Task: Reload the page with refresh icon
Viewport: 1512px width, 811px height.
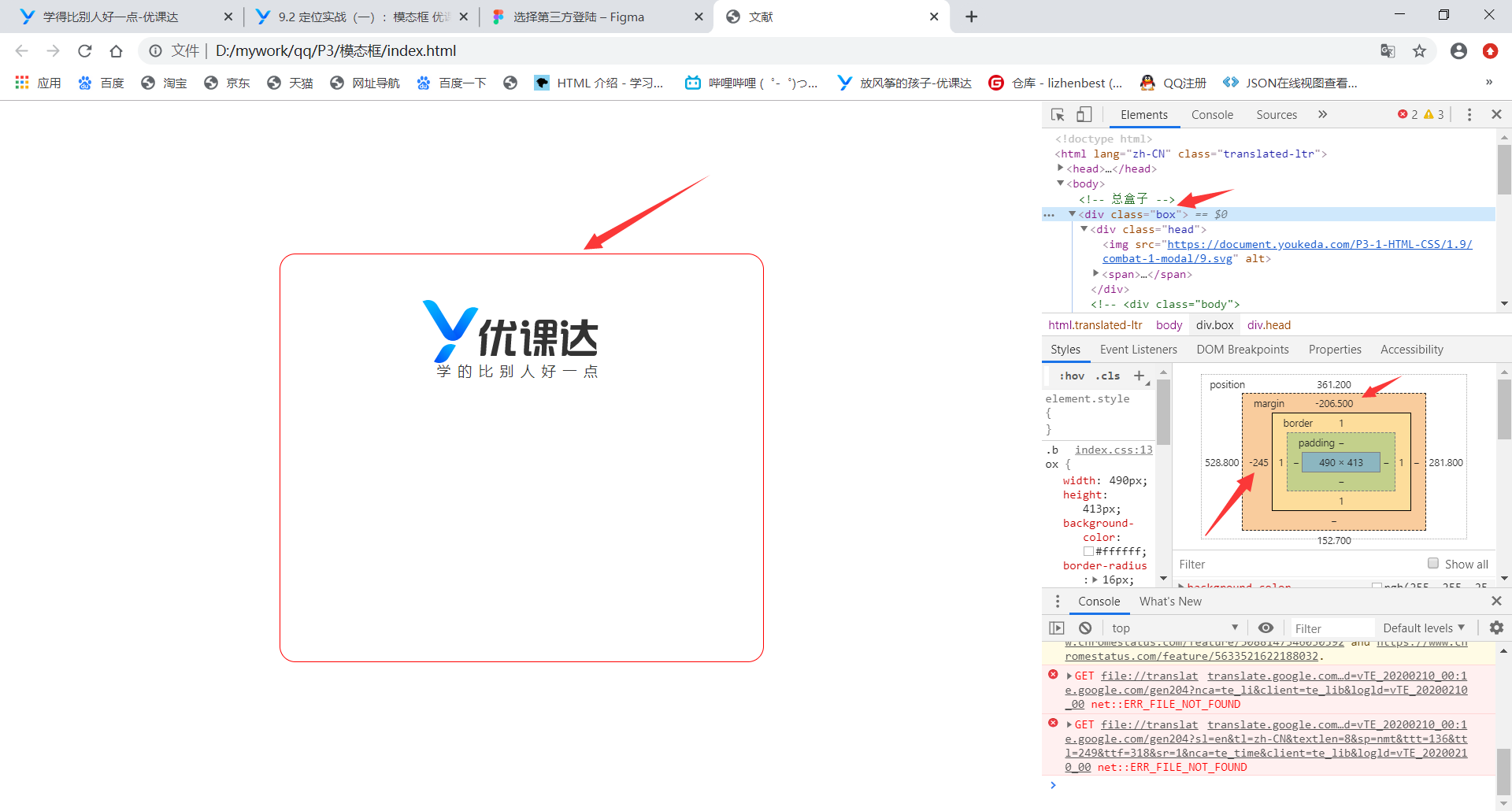Action: click(85, 51)
